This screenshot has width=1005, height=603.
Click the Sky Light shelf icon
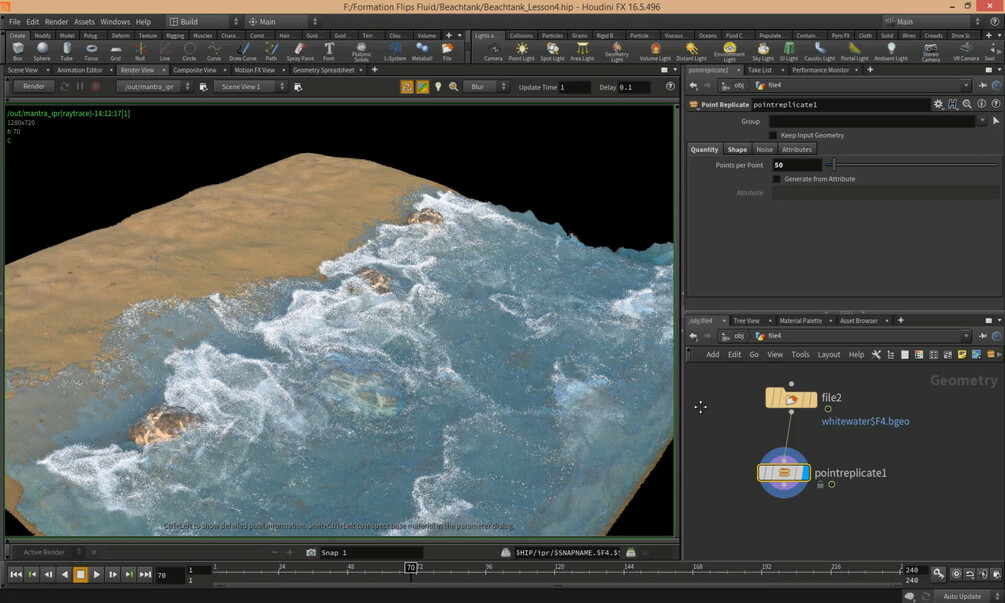[x=764, y=50]
